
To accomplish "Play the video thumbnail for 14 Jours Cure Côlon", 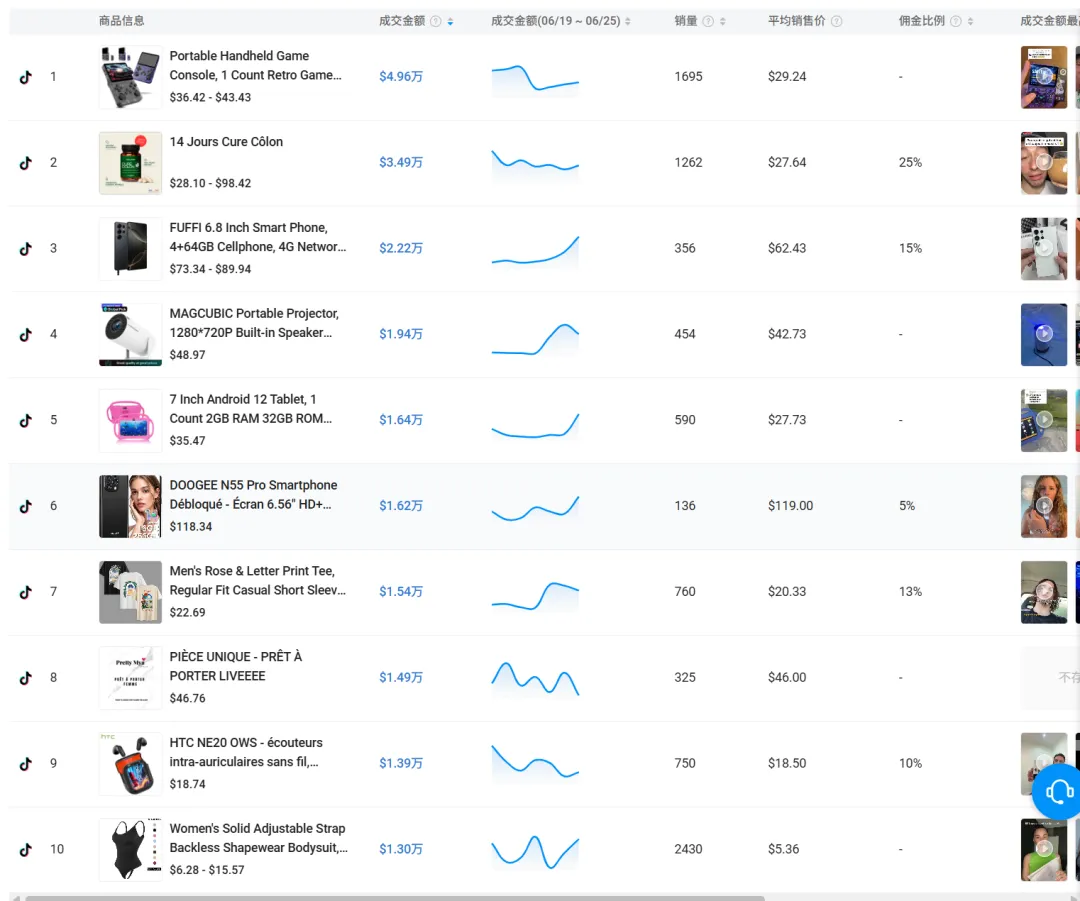I will pyautogui.click(x=1043, y=163).
